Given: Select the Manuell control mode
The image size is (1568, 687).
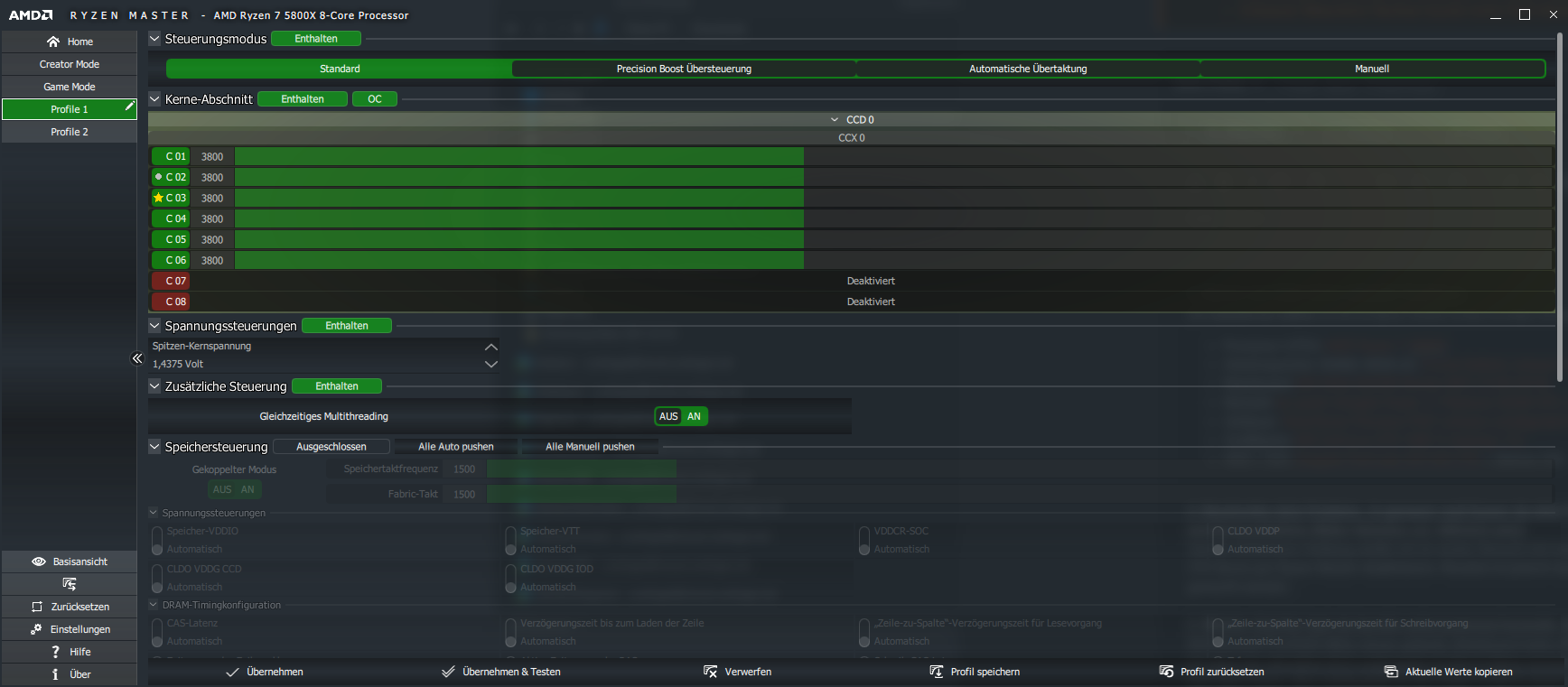Looking at the screenshot, I should pyautogui.click(x=1372, y=69).
